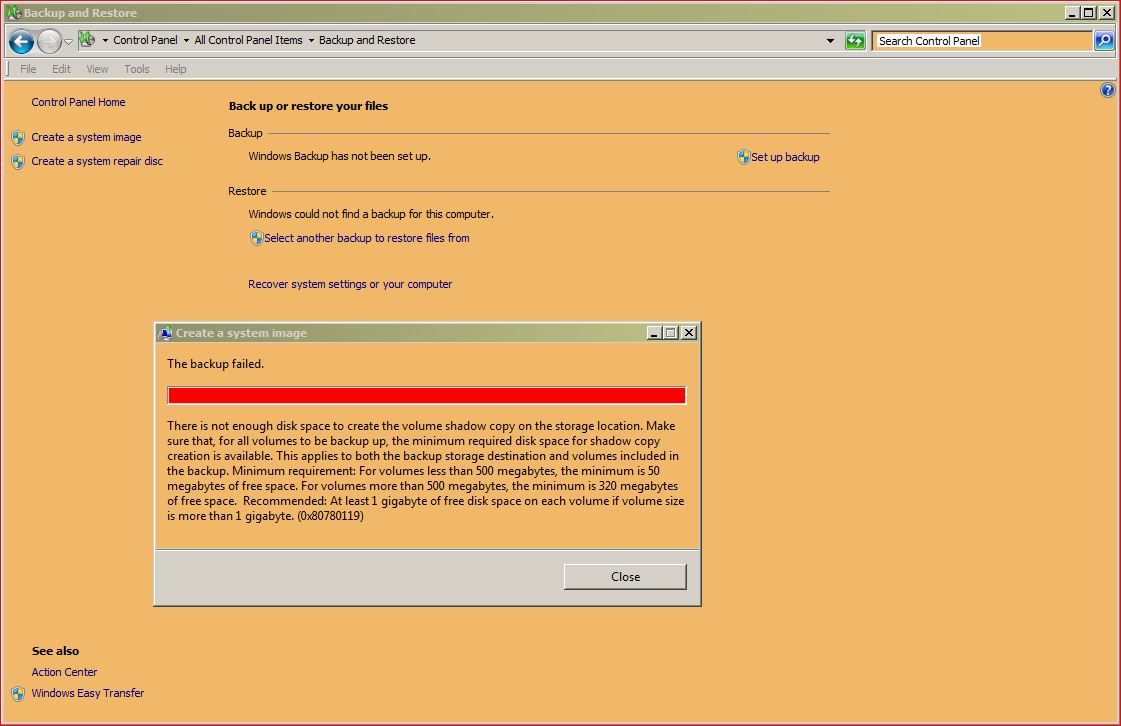The height and width of the screenshot is (726, 1121).
Task: Click Backup and Restore title bar icon
Action: pos(13,12)
